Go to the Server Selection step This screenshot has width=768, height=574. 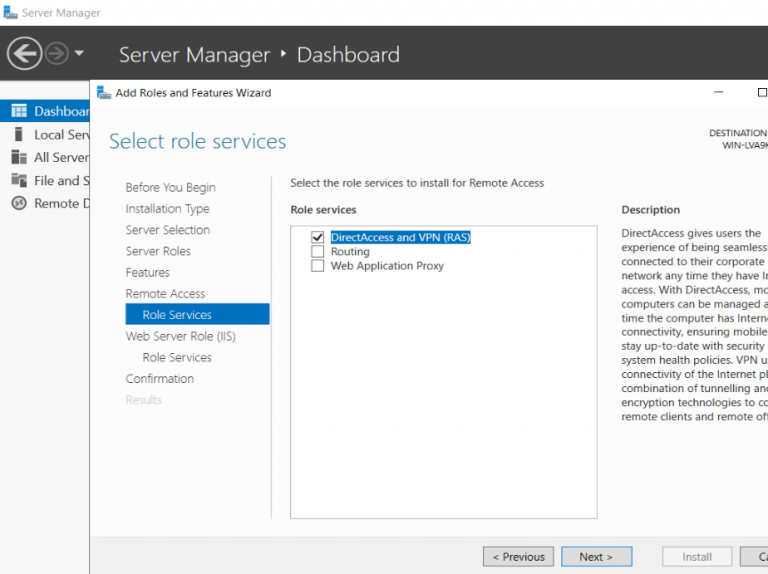[x=168, y=230]
